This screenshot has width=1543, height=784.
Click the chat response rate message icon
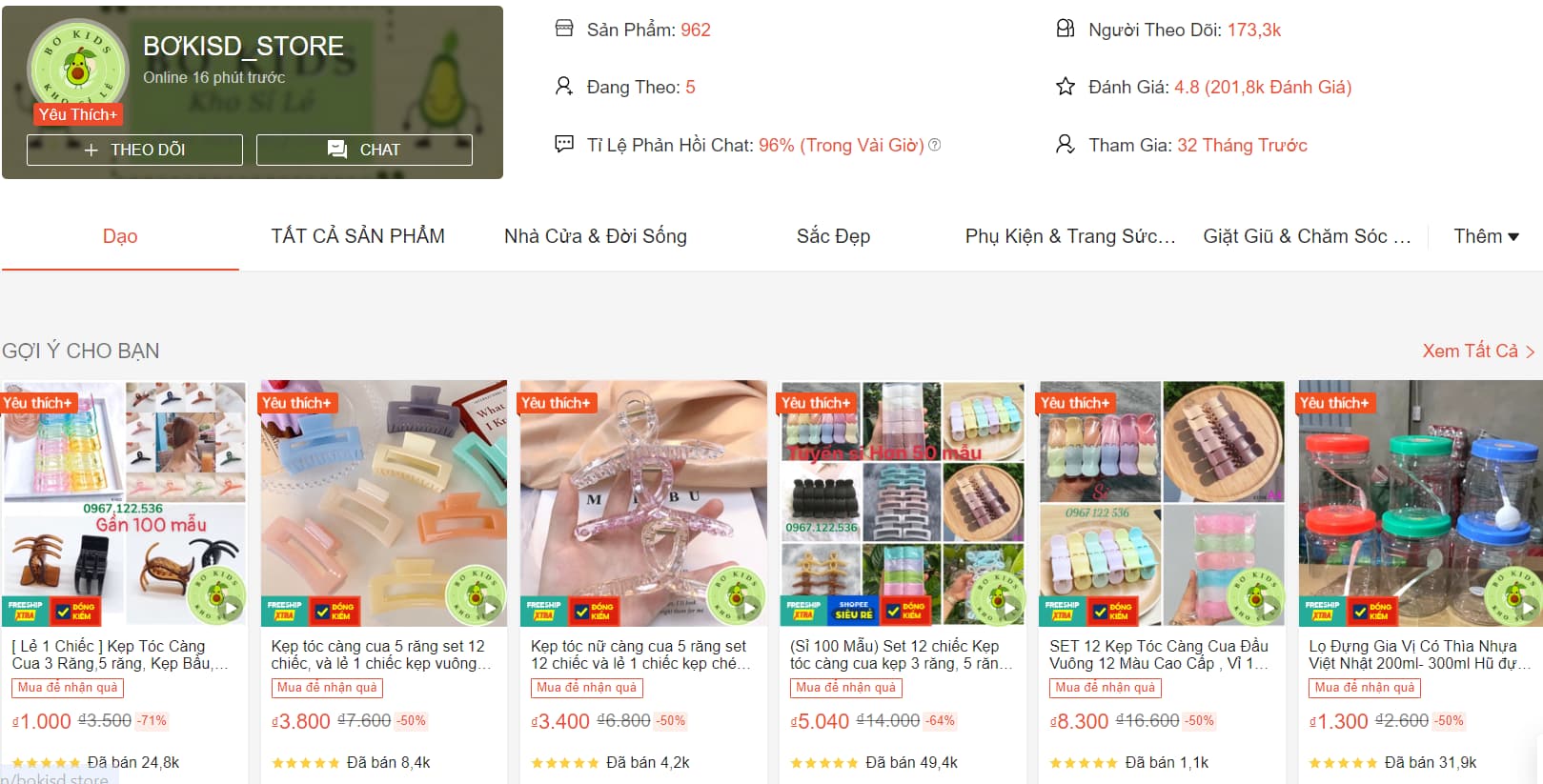pos(564,144)
